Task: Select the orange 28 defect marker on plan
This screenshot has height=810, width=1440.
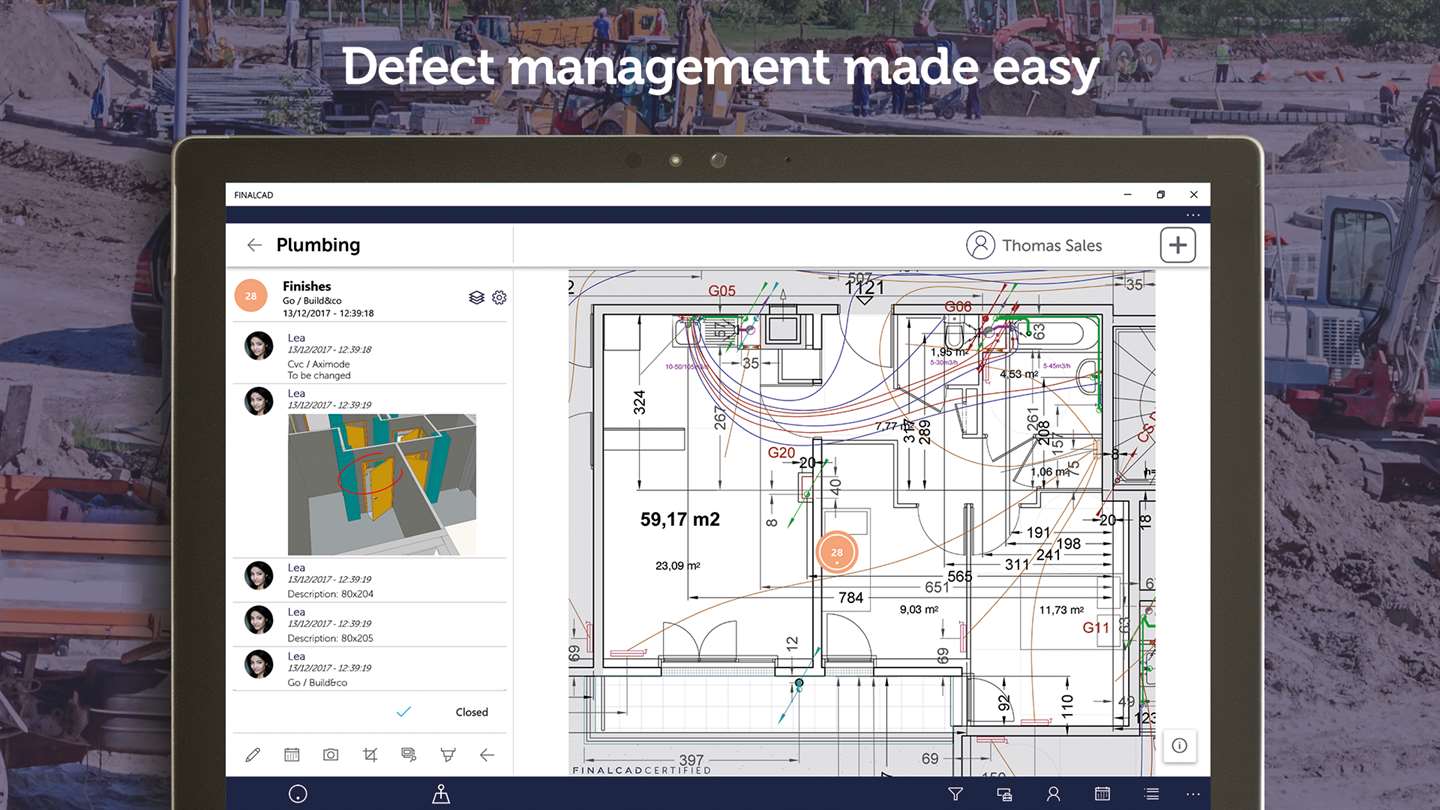Action: pyautogui.click(x=837, y=552)
